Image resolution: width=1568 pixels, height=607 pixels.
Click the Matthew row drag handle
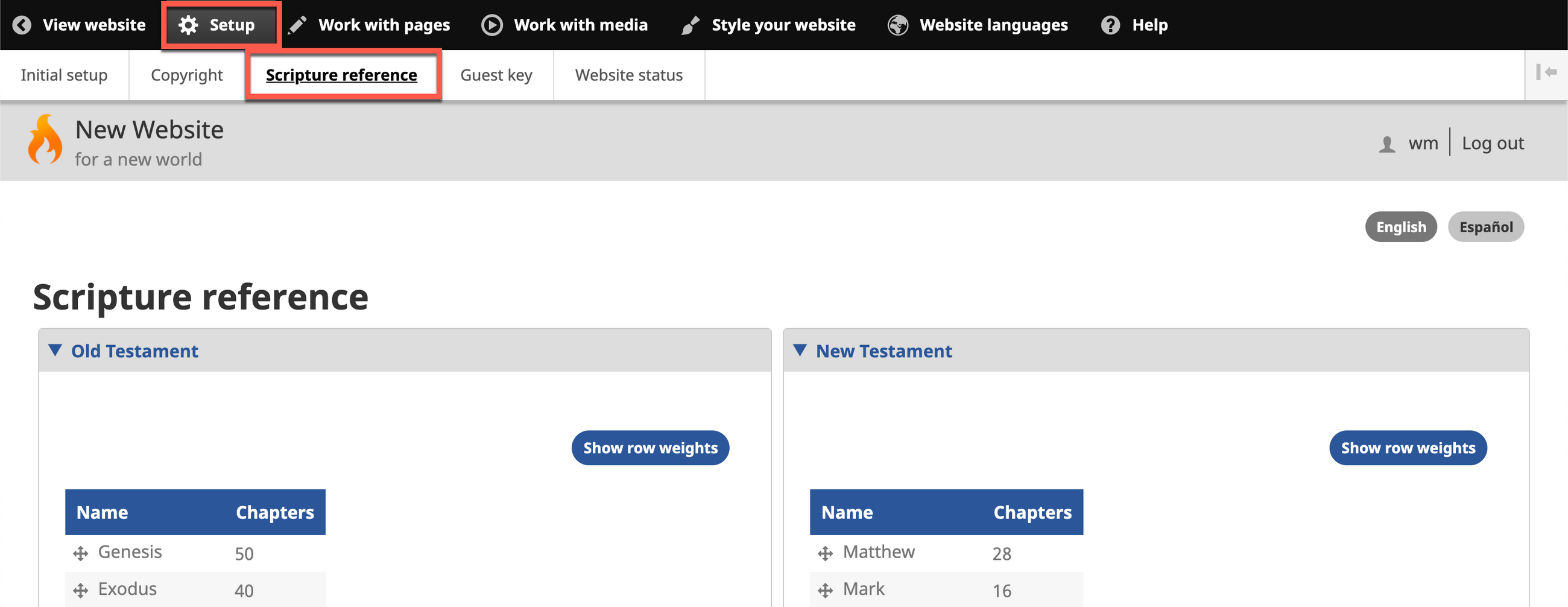(x=825, y=553)
